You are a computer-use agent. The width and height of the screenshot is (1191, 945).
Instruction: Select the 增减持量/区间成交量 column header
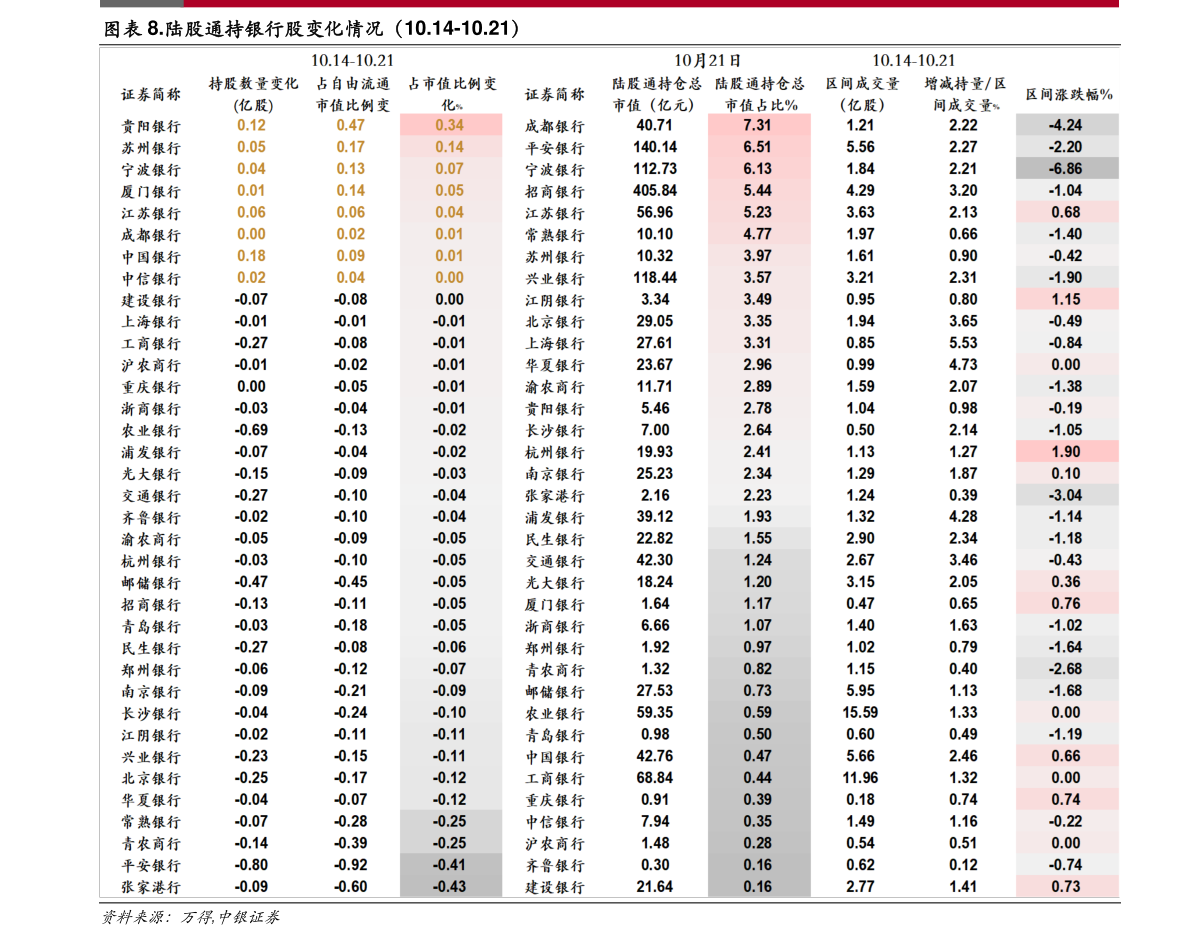pos(964,94)
